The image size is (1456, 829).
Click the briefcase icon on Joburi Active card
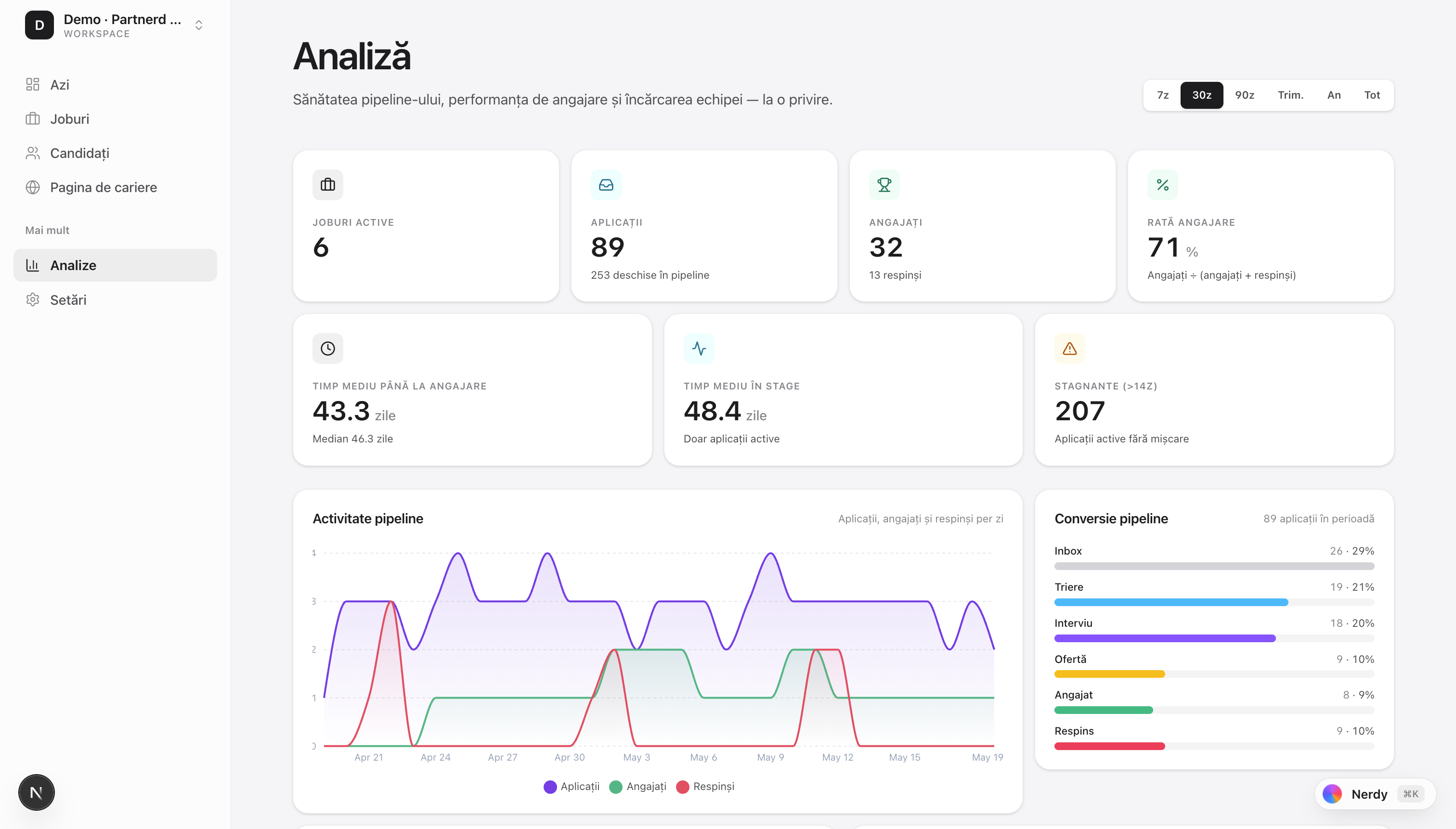click(328, 184)
